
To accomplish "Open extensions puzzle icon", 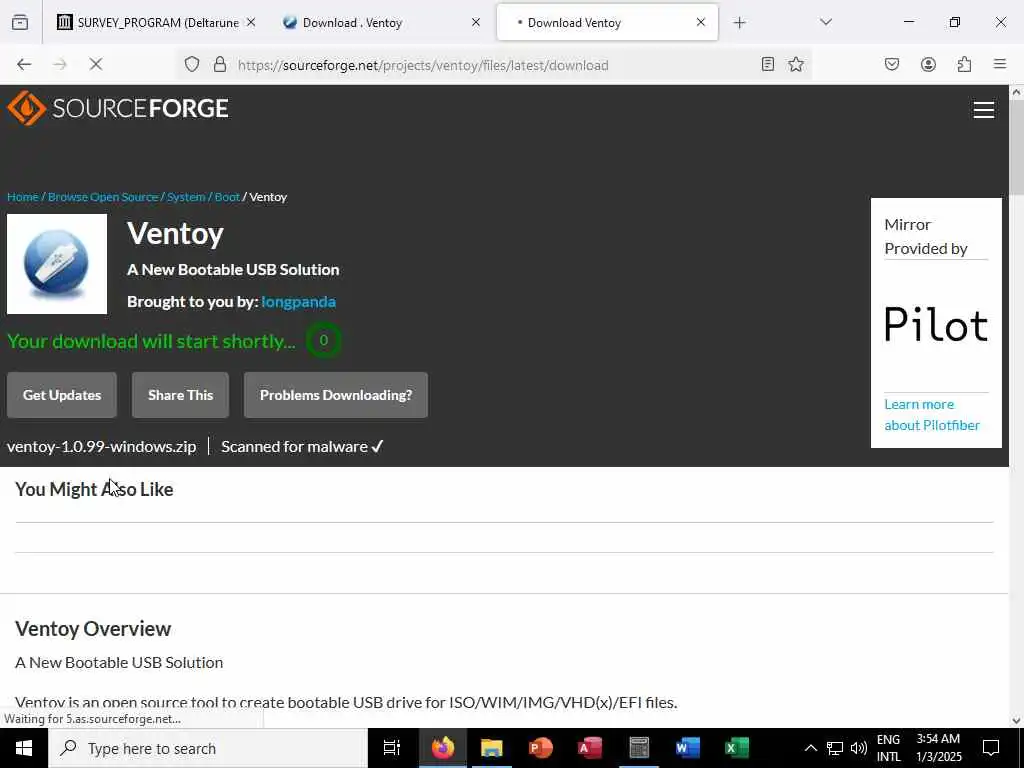I will pyautogui.click(x=964, y=64).
